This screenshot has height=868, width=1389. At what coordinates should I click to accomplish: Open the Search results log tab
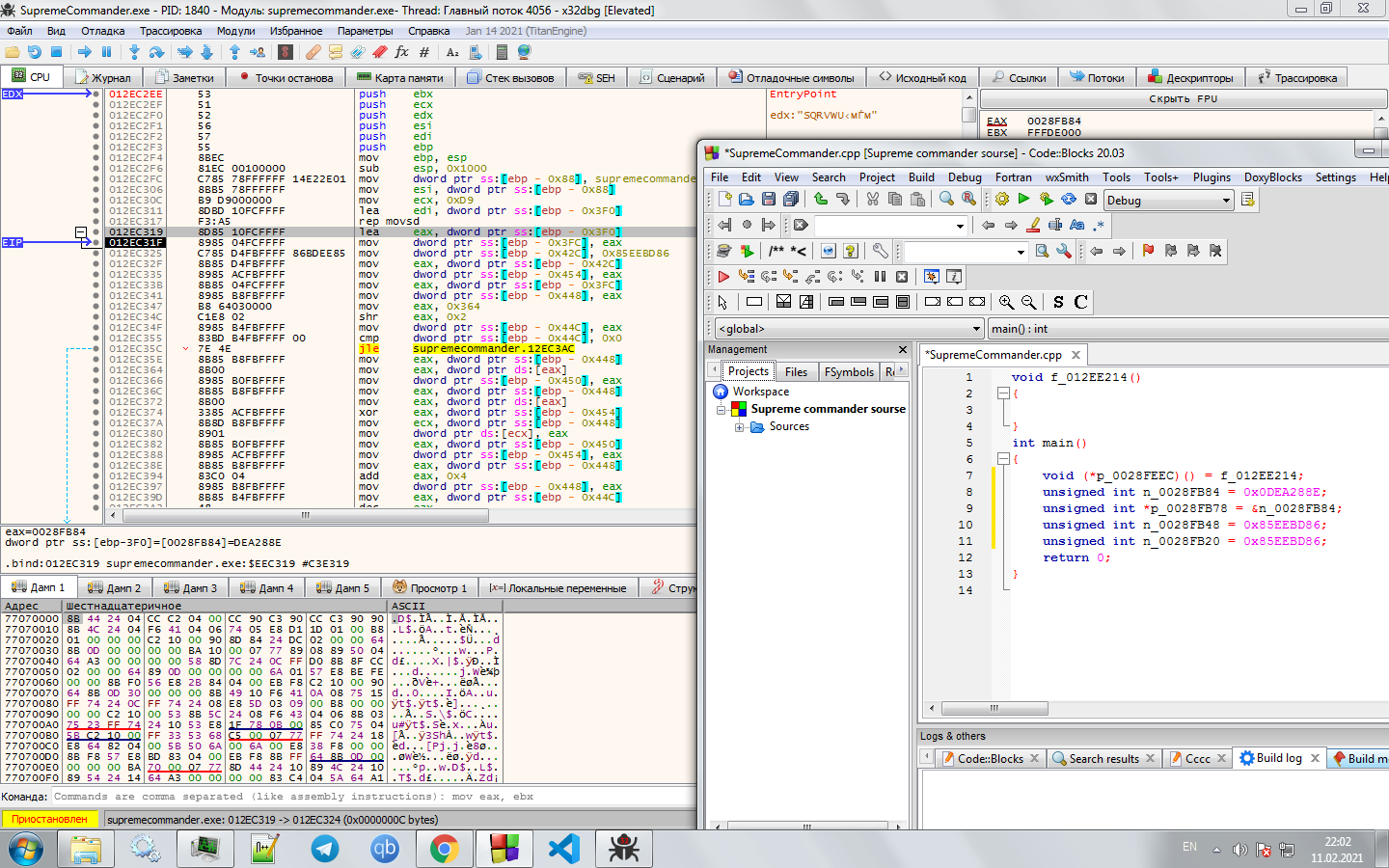(1104, 759)
